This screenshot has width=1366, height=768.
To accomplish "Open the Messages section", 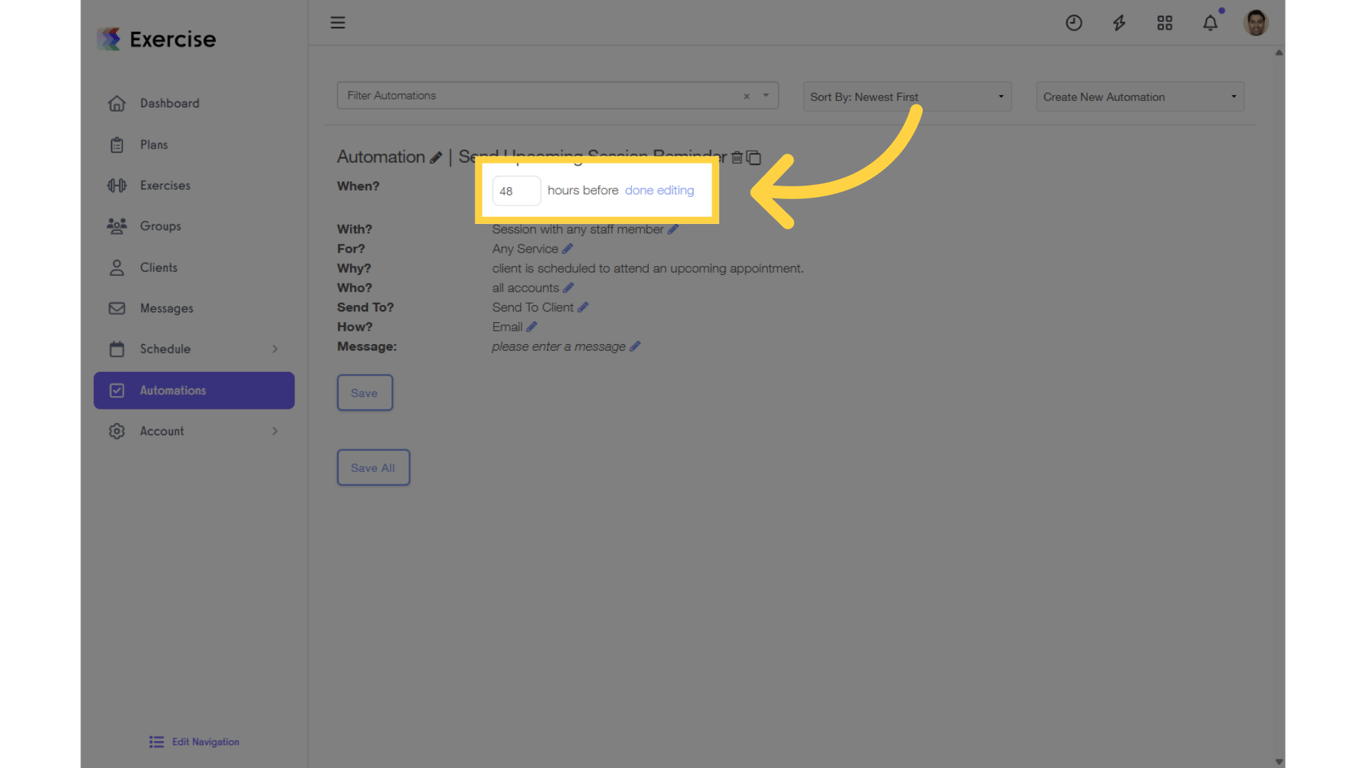I will tap(166, 308).
